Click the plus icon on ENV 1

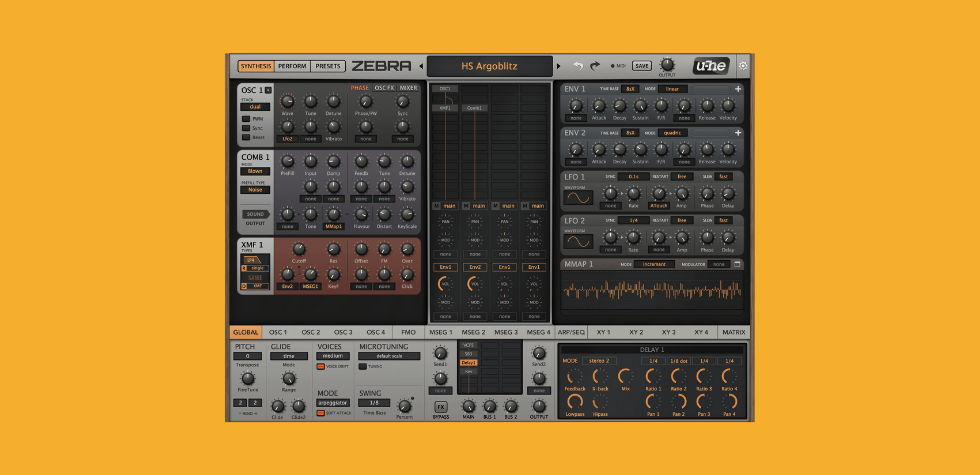point(738,89)
